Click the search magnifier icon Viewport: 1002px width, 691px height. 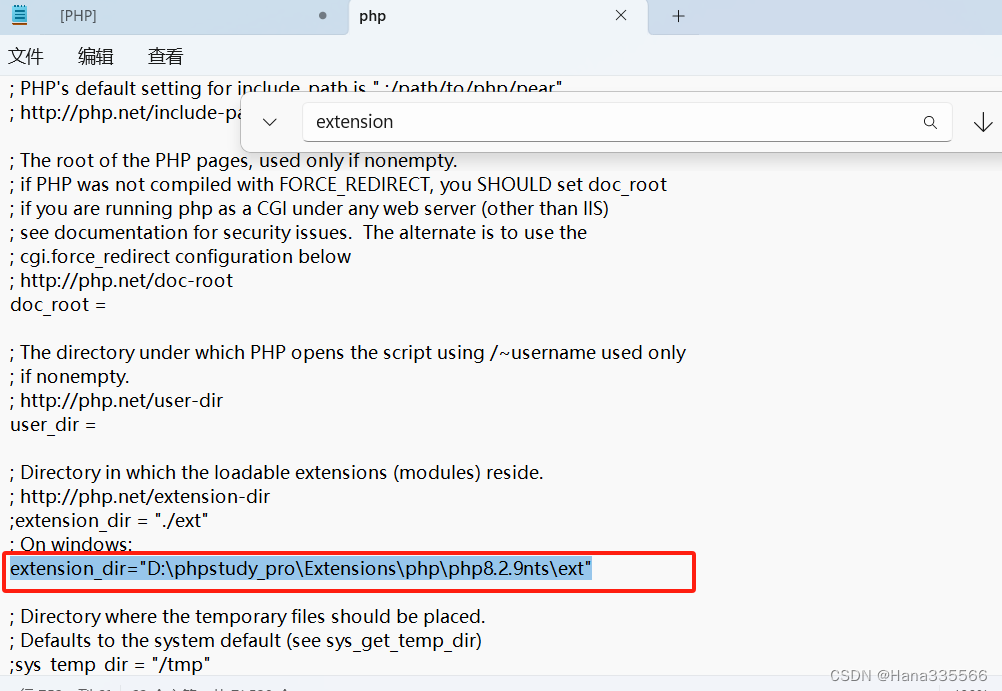[x=930, y=122]
